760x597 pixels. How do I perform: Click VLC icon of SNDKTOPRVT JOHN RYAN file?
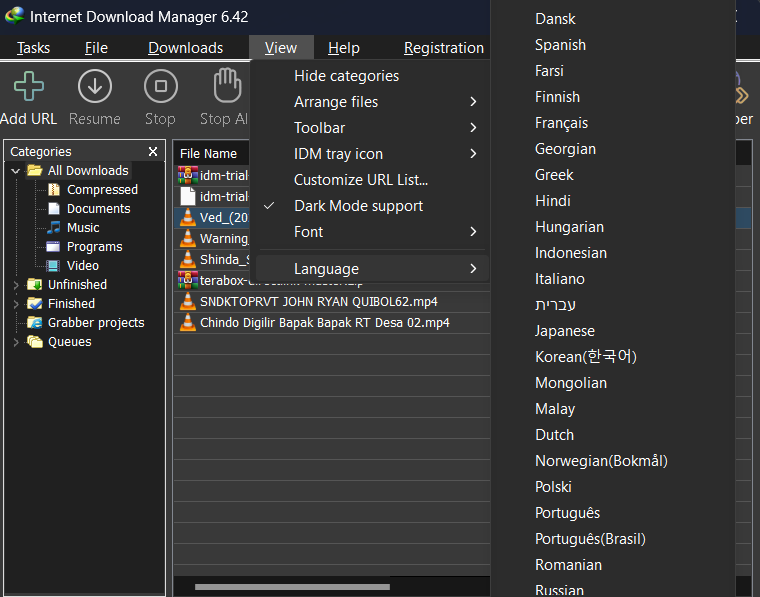(188, 301)
